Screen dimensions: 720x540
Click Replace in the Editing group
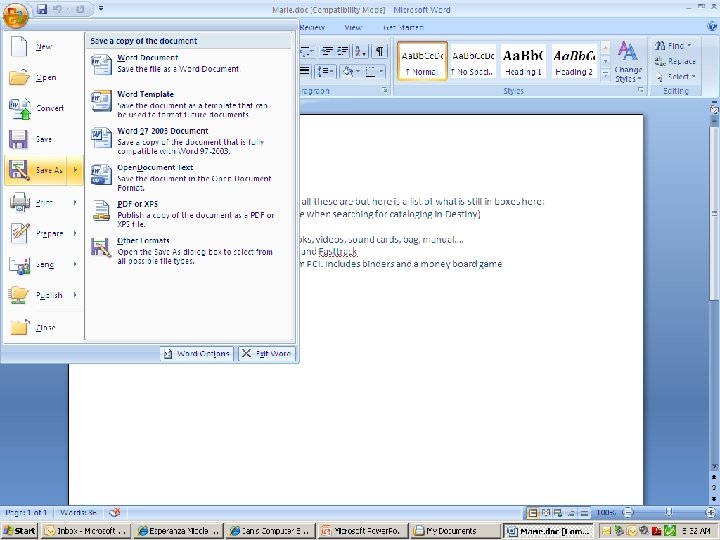(x=675, y=61)
